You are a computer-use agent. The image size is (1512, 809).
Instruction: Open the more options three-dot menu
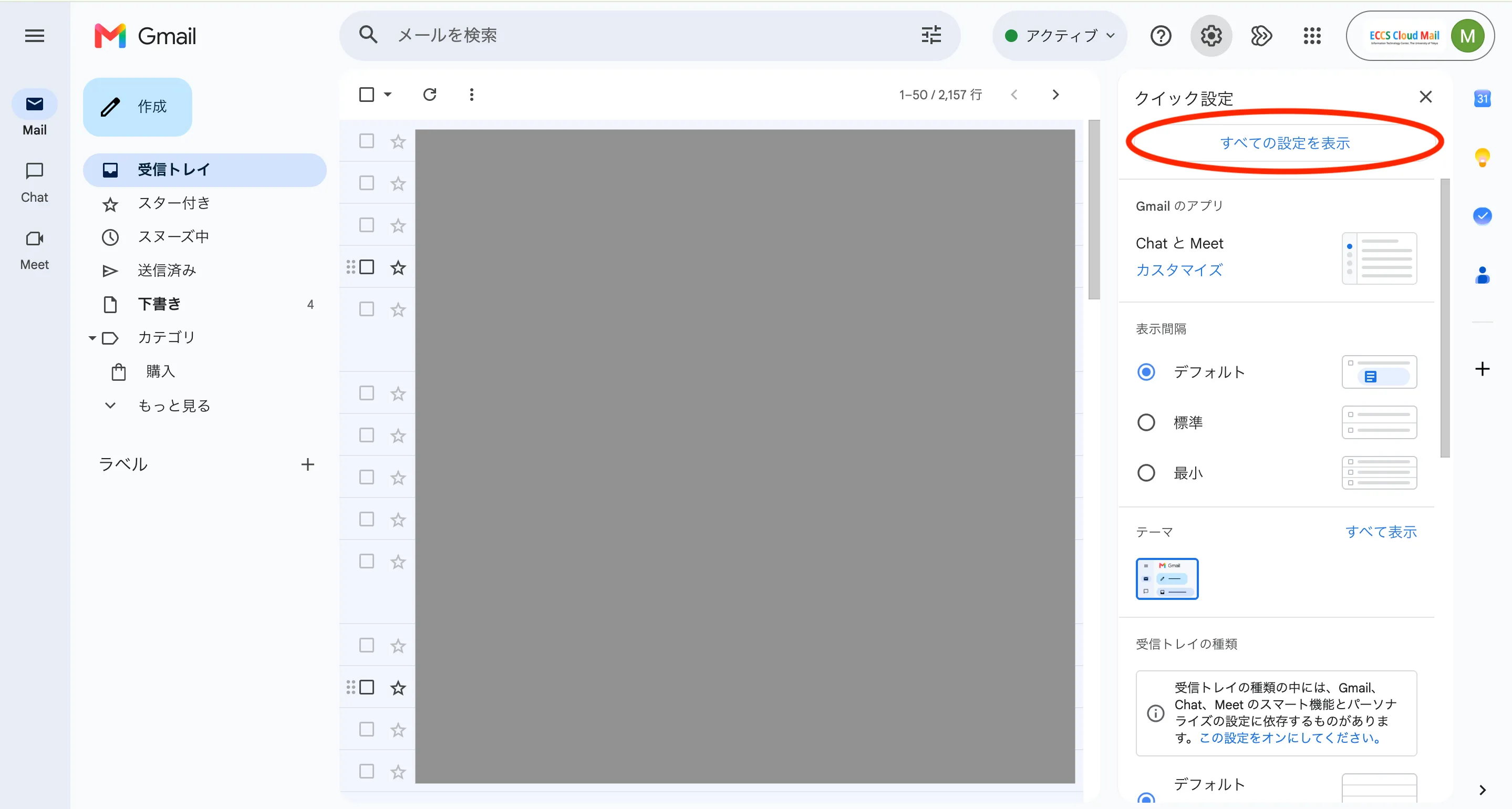[471, 95]
